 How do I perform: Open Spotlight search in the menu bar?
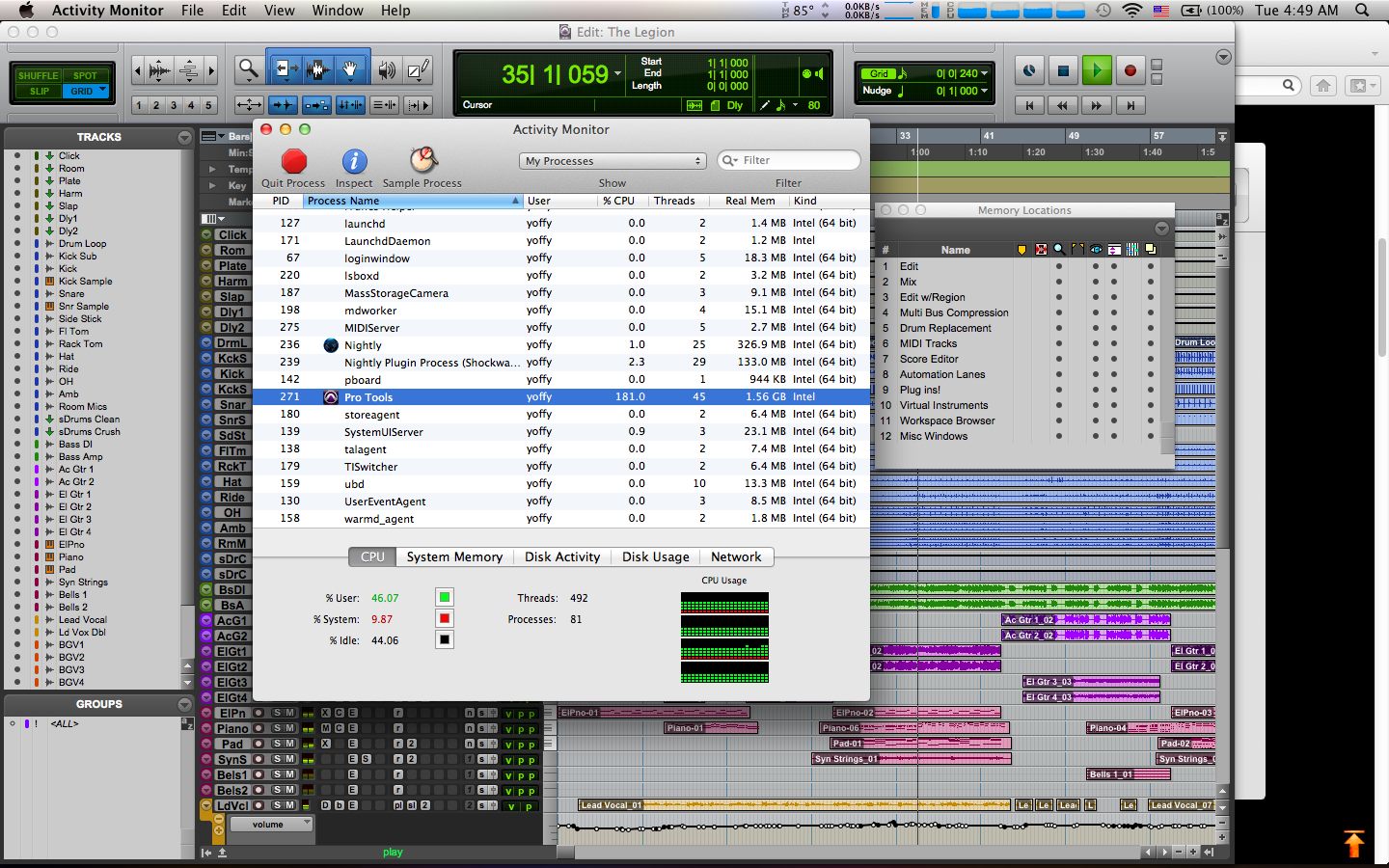[x=1362, y=11]
